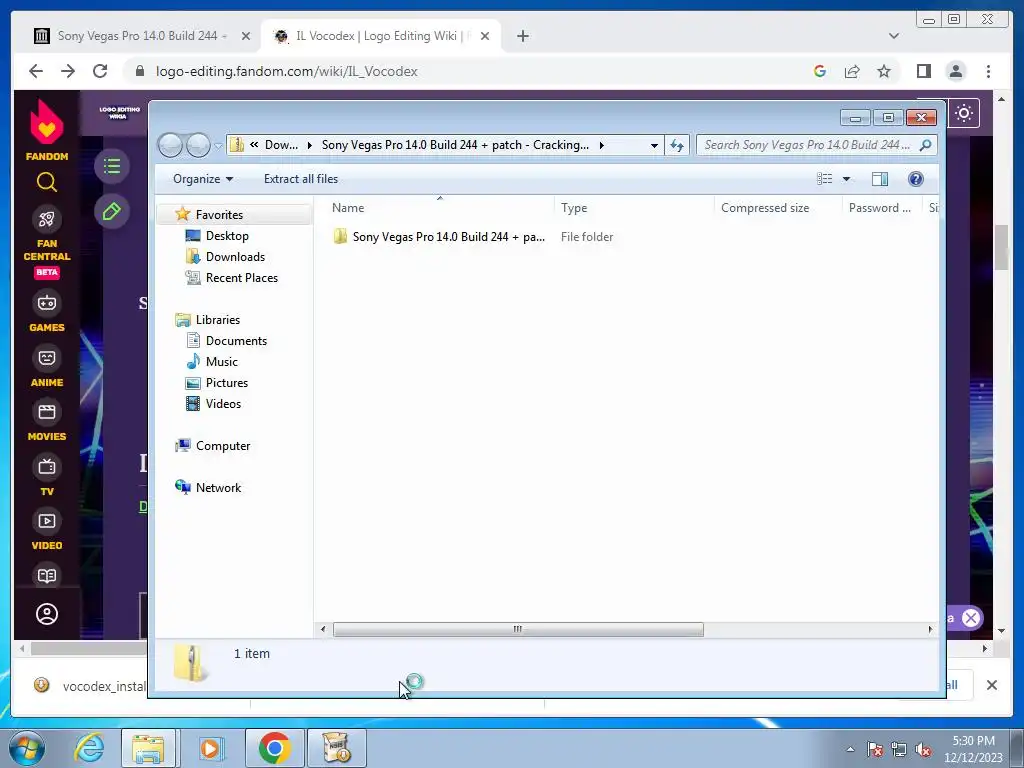
Task: Toggle the preview pane icon
Action: coord(880,179)
